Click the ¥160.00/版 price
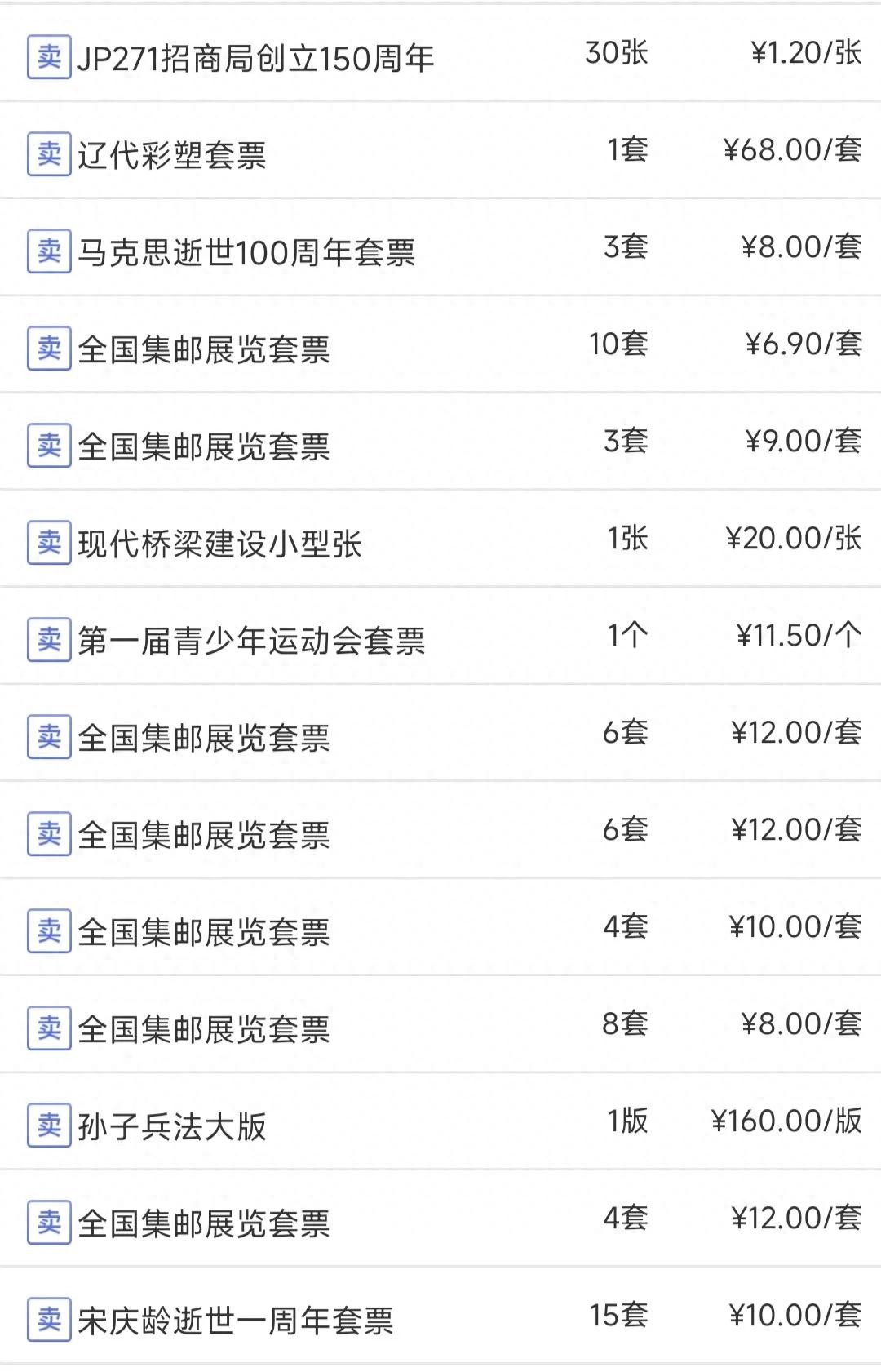Image resolution: width=881 pixels, height=1372 pixels. pos(786,1121)
